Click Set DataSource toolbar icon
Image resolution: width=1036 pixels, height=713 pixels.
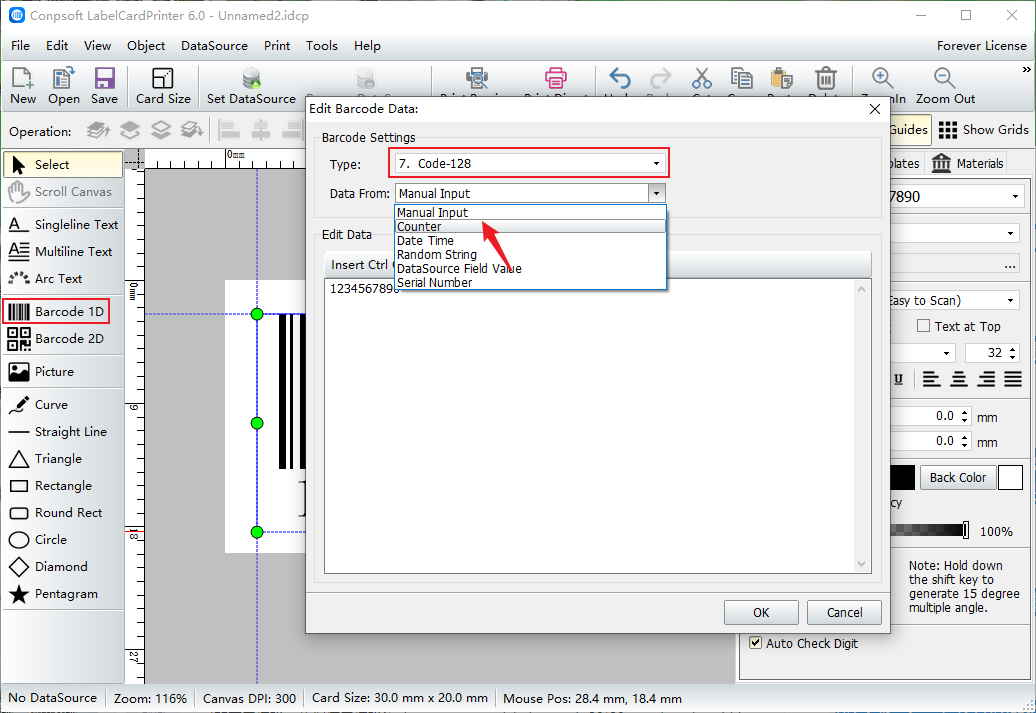click(251, 85)
